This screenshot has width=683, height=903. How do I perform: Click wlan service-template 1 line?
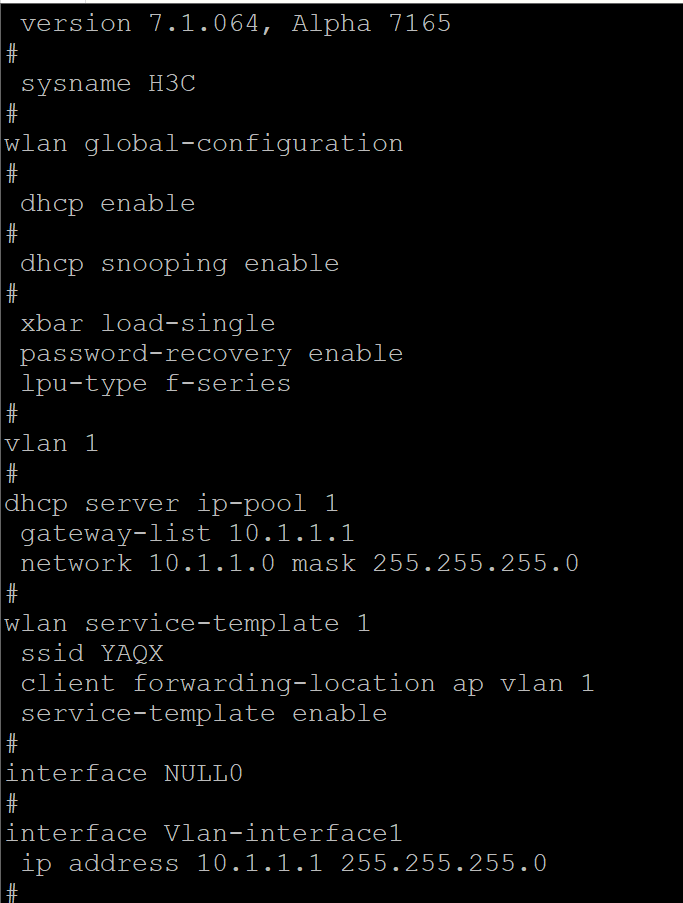188,623
